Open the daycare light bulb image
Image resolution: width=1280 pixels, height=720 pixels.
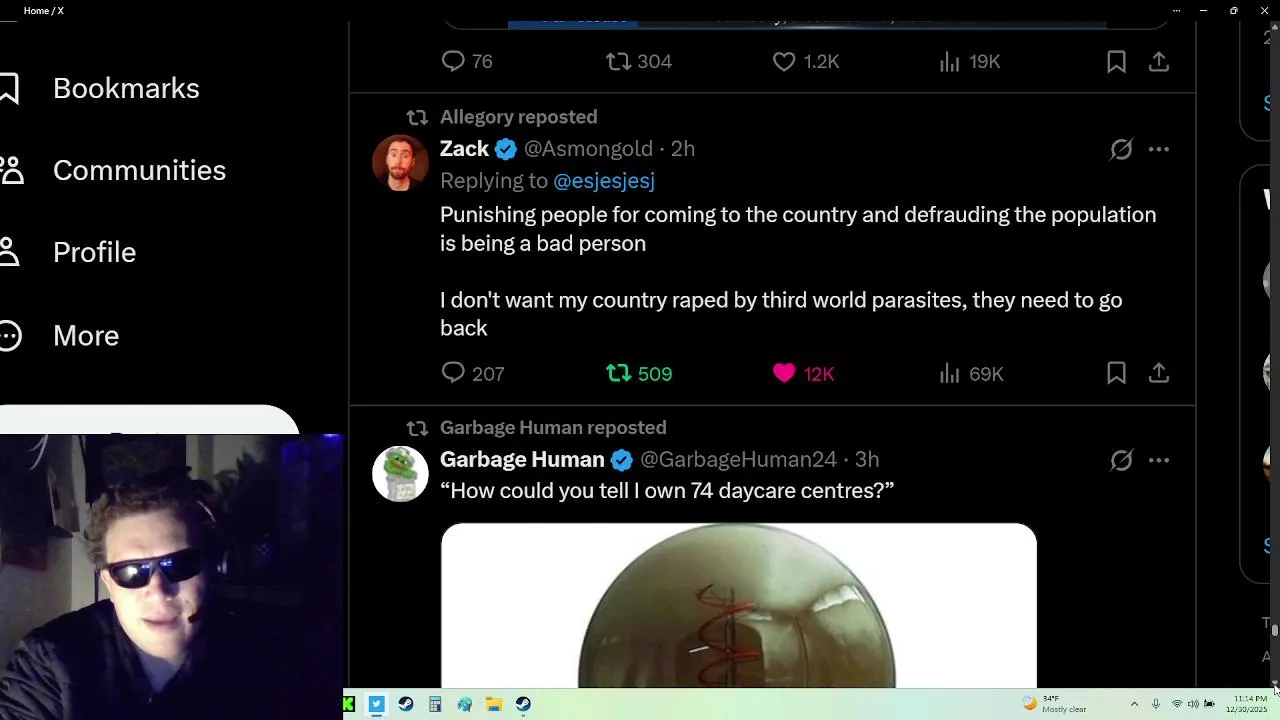coord(738,605)
